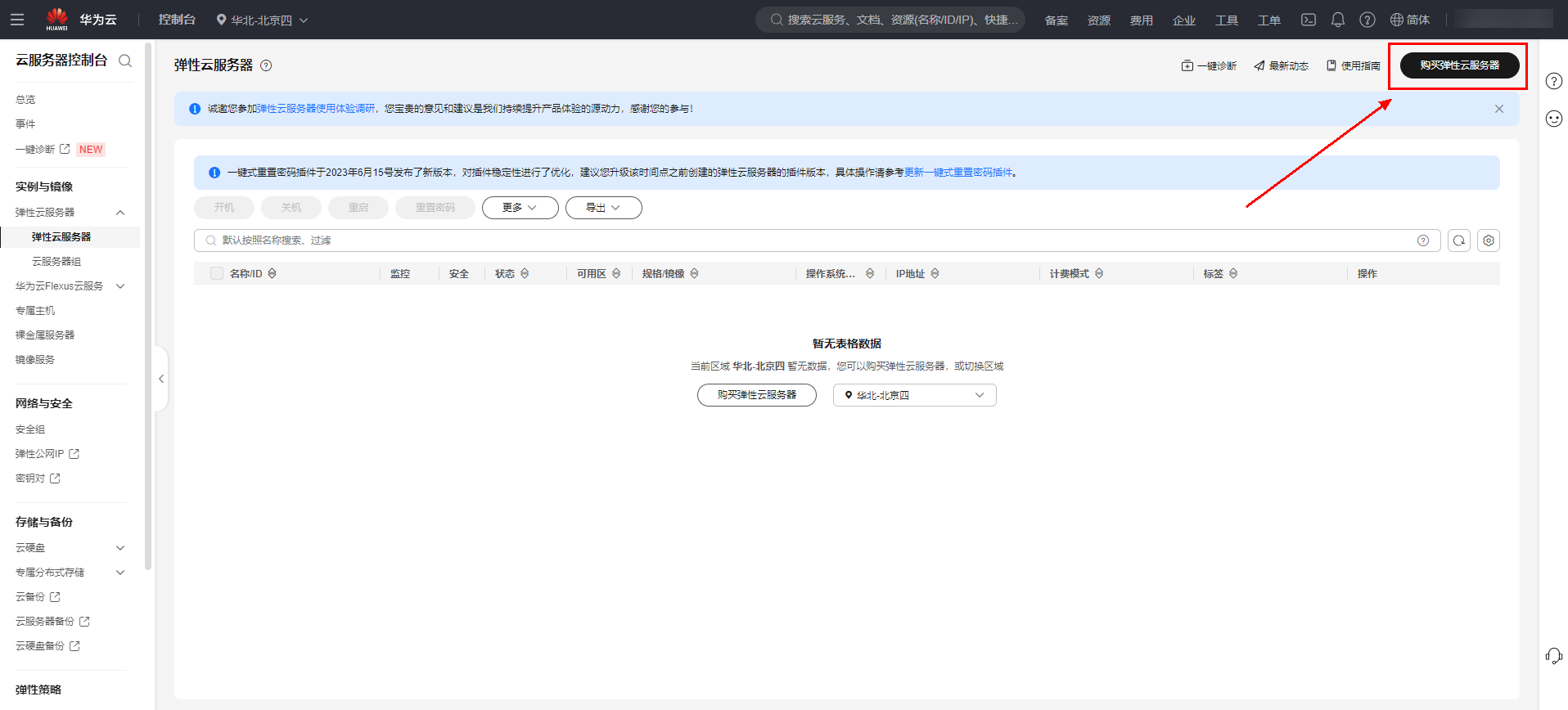
Task: Close the survey invitation banner
Action: tap(1499, 109)
